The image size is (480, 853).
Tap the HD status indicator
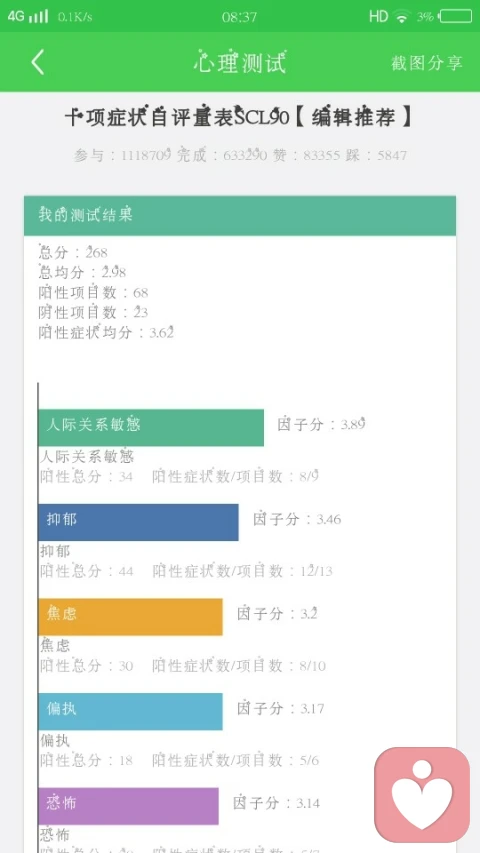coord(378,16)
